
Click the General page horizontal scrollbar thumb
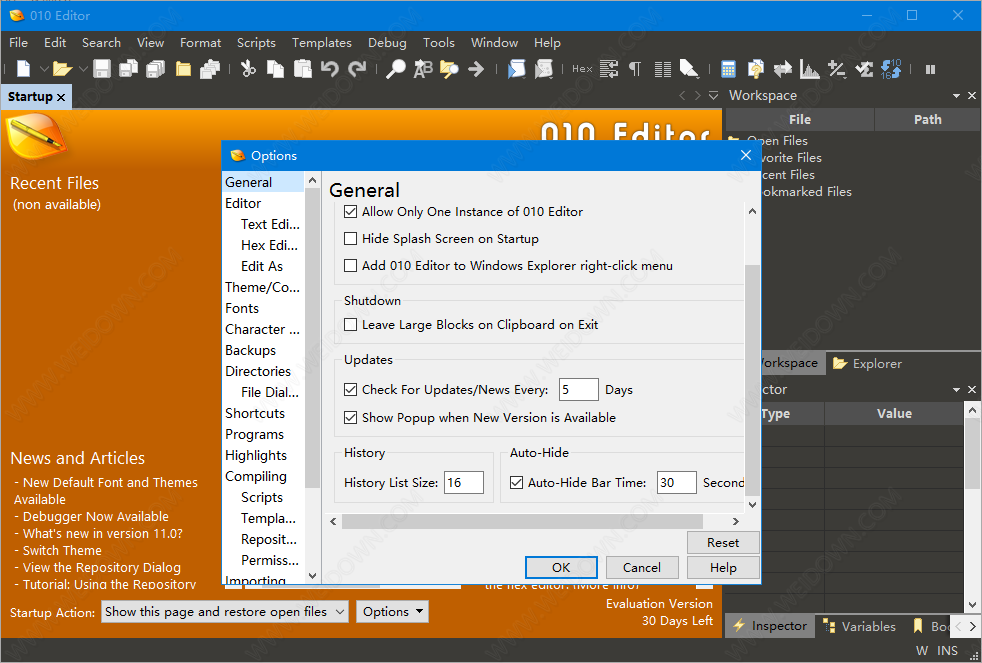[x=522, y=522]
